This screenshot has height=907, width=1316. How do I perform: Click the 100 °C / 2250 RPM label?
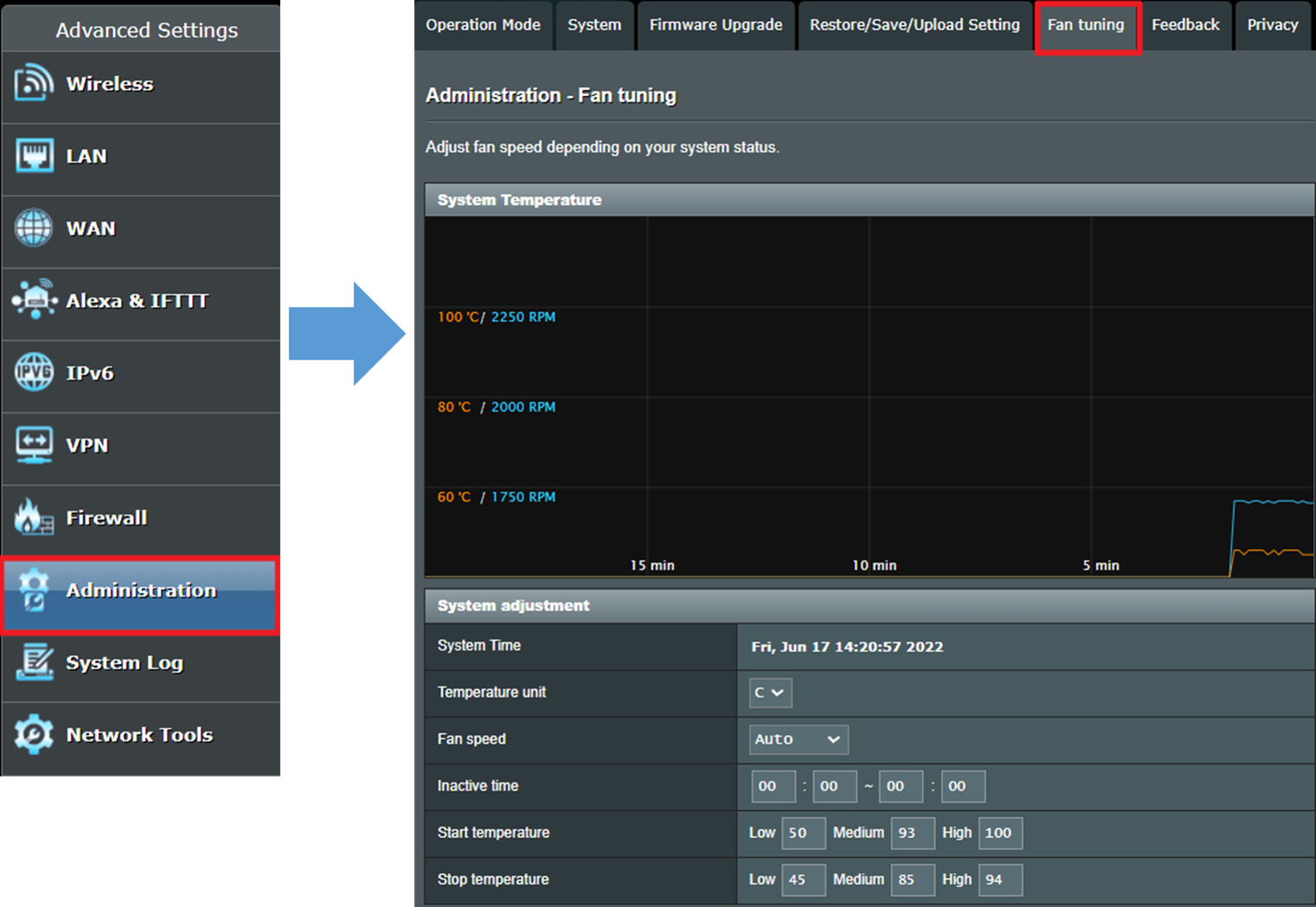pos(496,317)
